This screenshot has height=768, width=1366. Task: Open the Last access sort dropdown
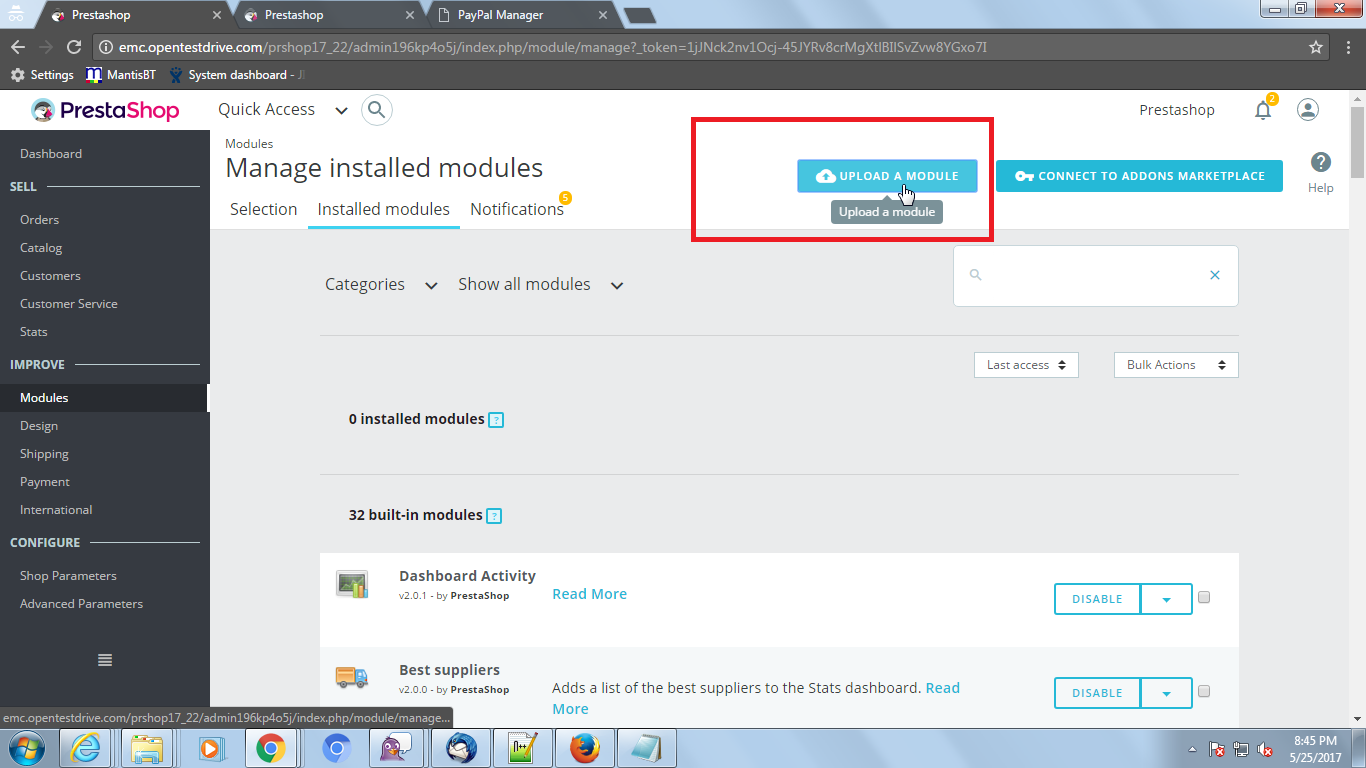(1026, 365)
